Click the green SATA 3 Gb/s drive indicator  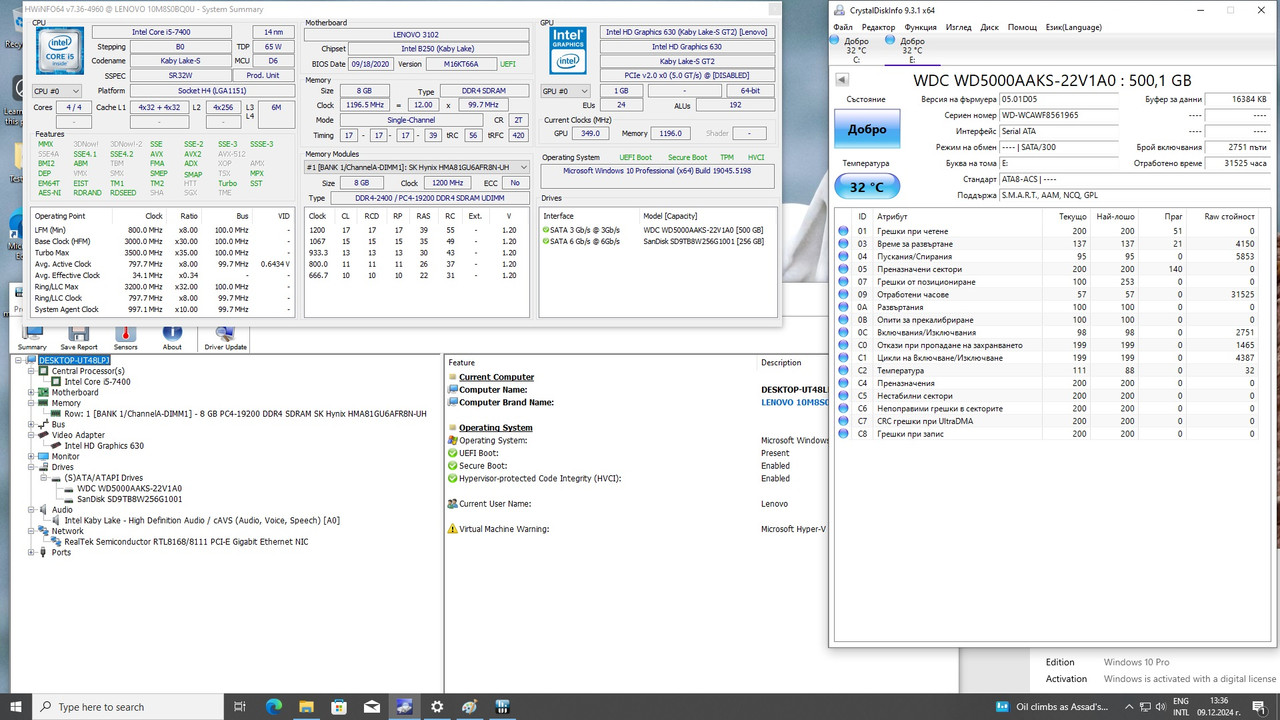coord(546,231)
